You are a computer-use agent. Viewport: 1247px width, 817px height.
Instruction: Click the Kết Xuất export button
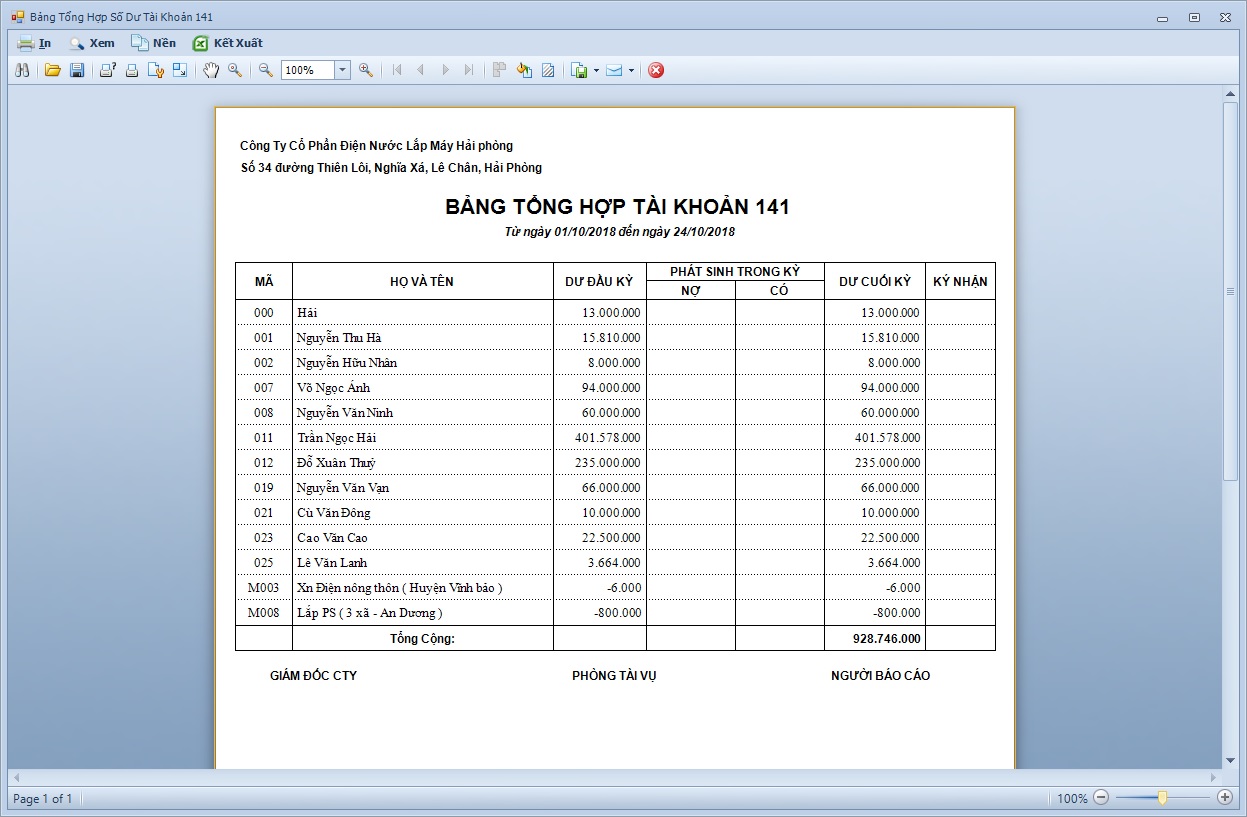(228, 43)
